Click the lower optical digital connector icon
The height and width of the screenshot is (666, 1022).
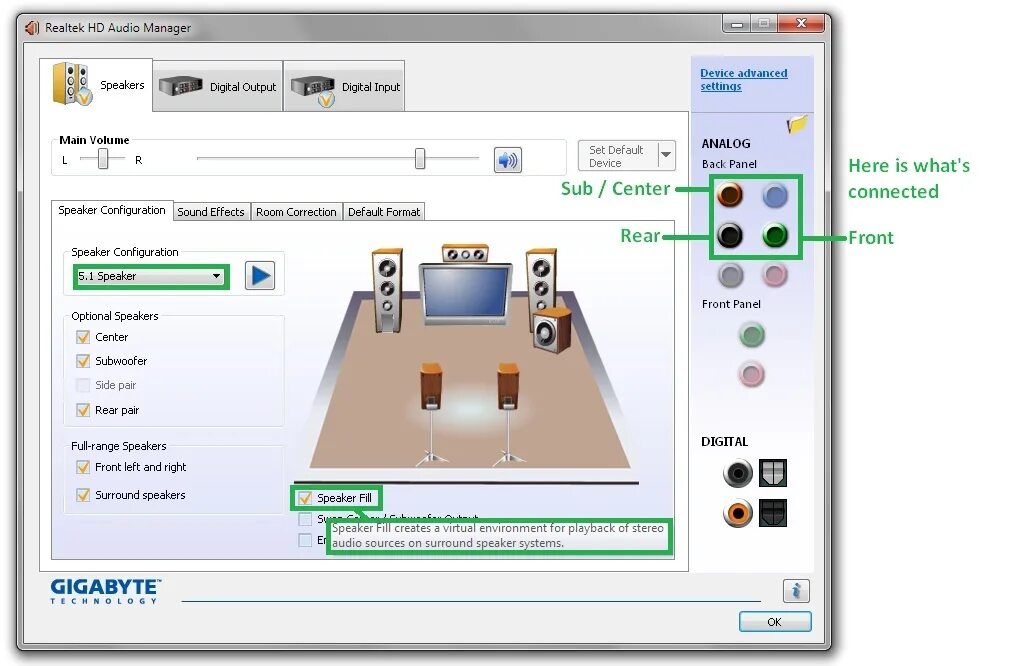tap(773, 513)
